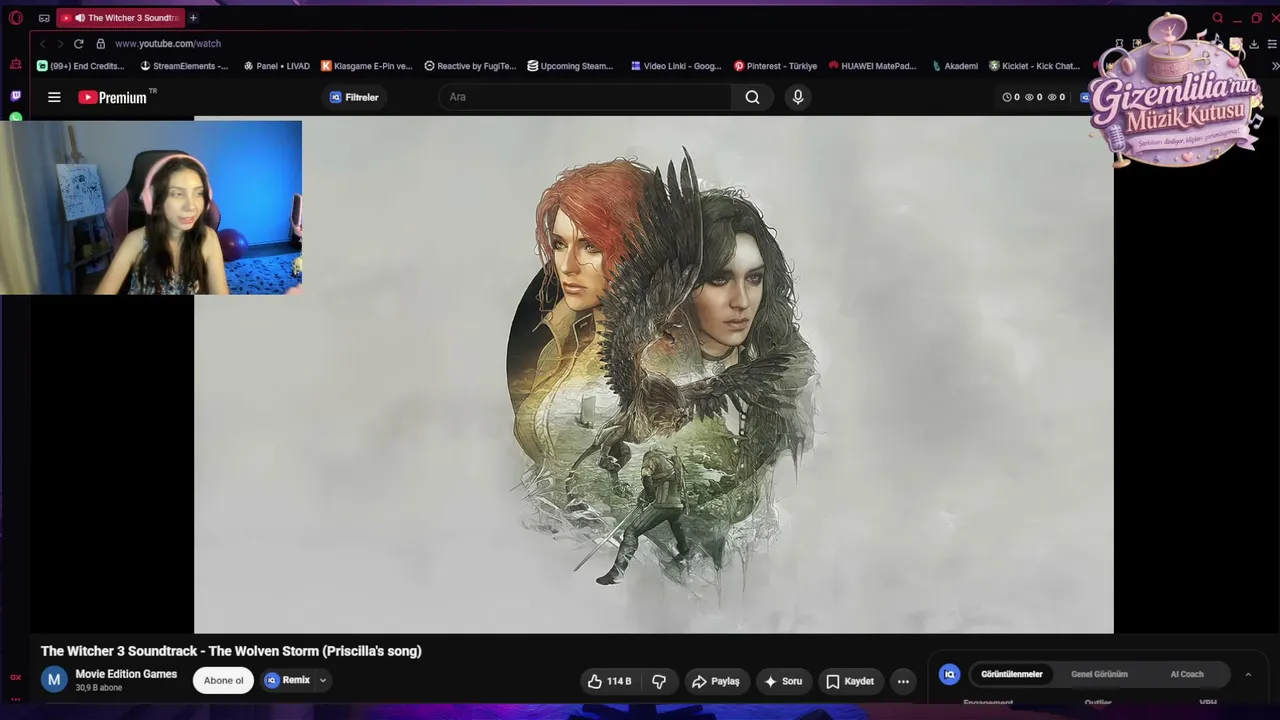Open the Reactive by FugiTe bookmark
1280x720 pixels.
tap(470, 66)
